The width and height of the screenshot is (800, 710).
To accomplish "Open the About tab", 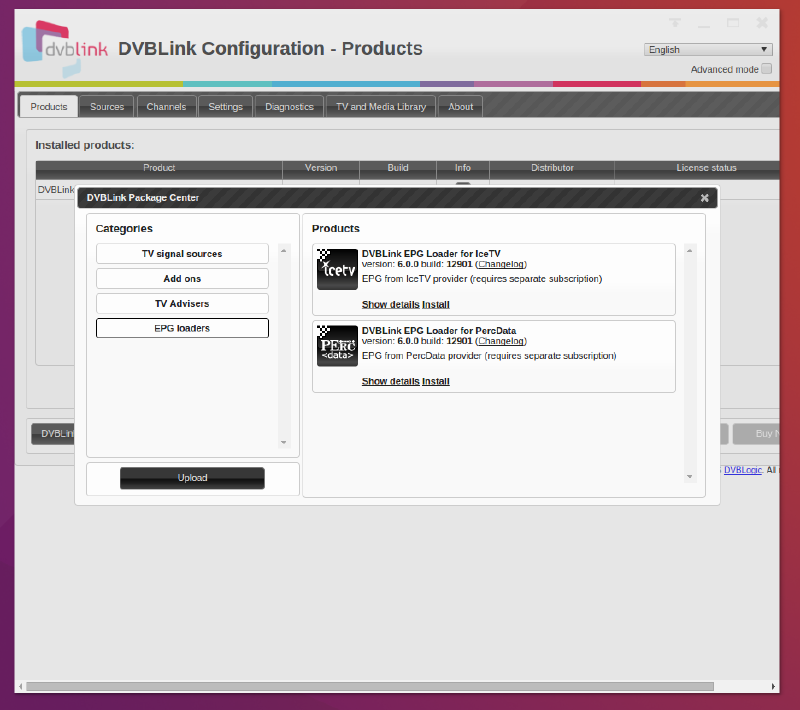I will (x=460, y=107).
